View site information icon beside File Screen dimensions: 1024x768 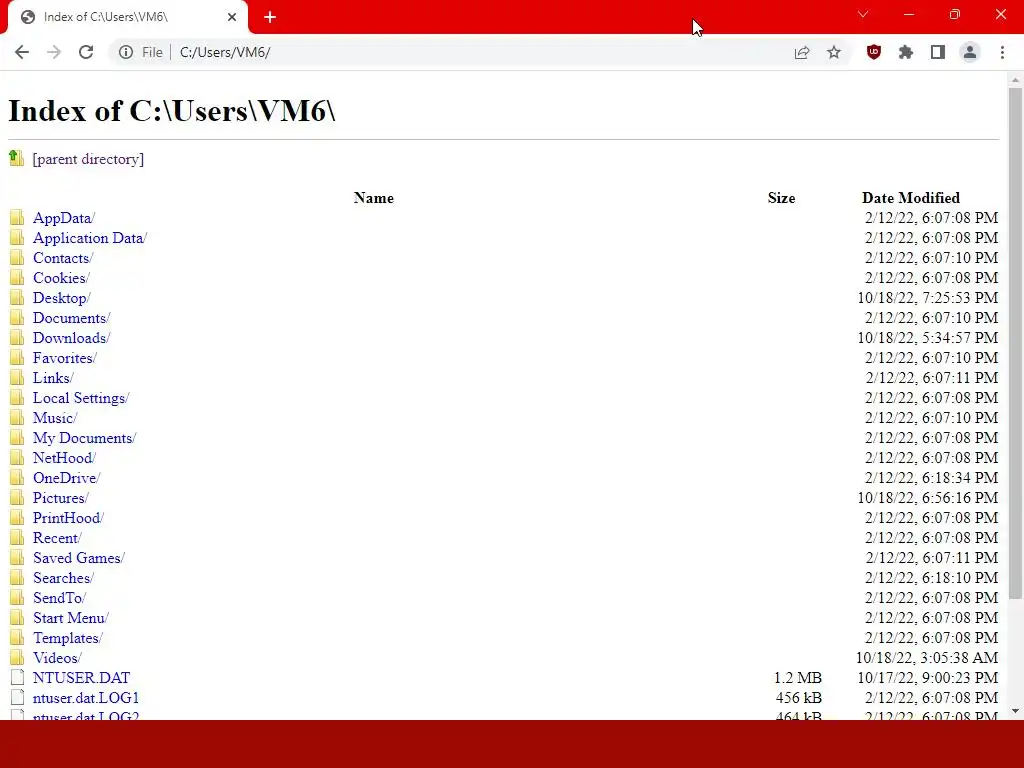click(125, 52)
